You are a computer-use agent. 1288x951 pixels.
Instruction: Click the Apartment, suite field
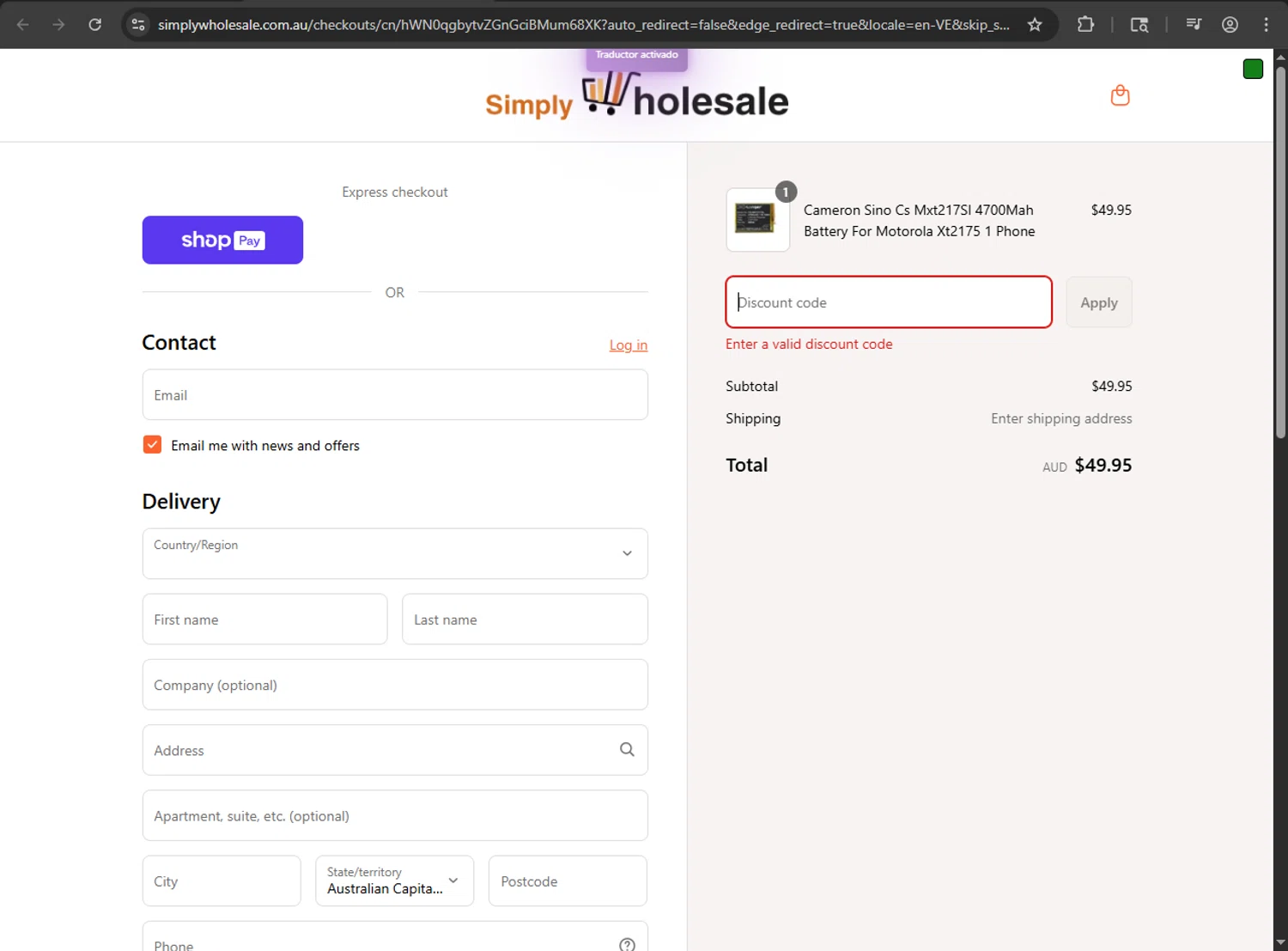click(395, 815)
